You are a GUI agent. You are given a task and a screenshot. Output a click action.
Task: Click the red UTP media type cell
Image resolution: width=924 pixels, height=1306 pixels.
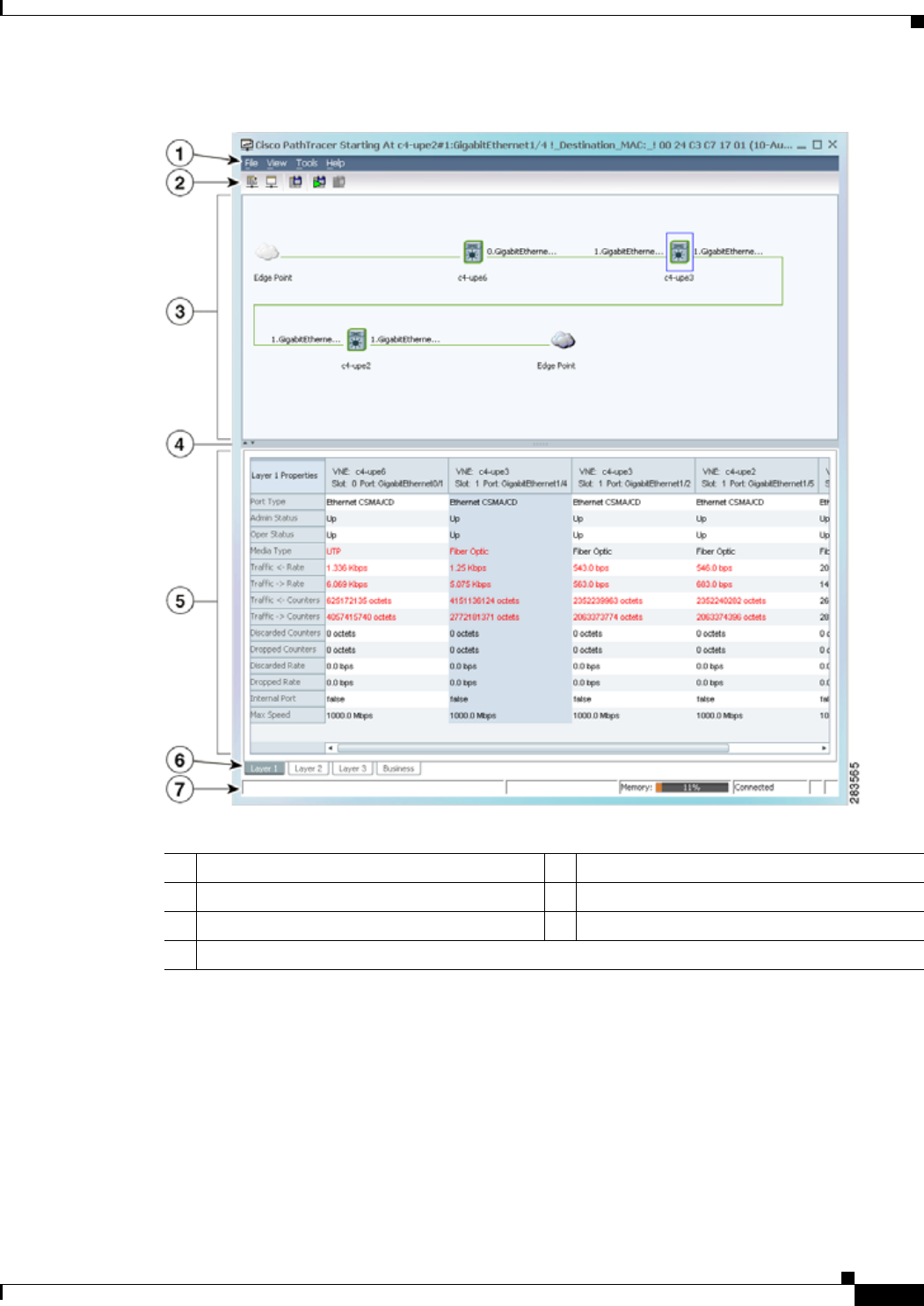tap(387, 551)
